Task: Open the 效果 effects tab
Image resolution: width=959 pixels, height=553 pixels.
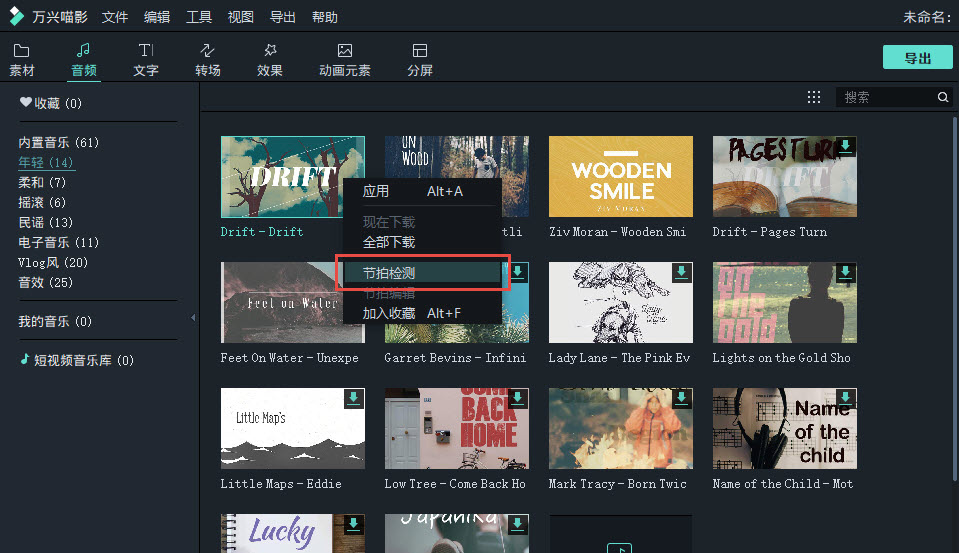Action: (x=270, y=60)
